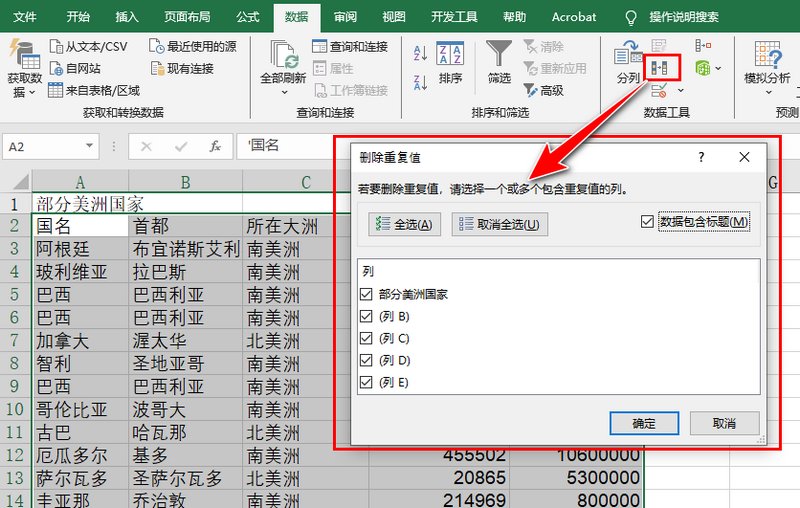Image resolution: width=800 pixels, height=508 pixels.
Task: Expand the Refresh All dropdown arrow
Action: (x=284, y=92)
